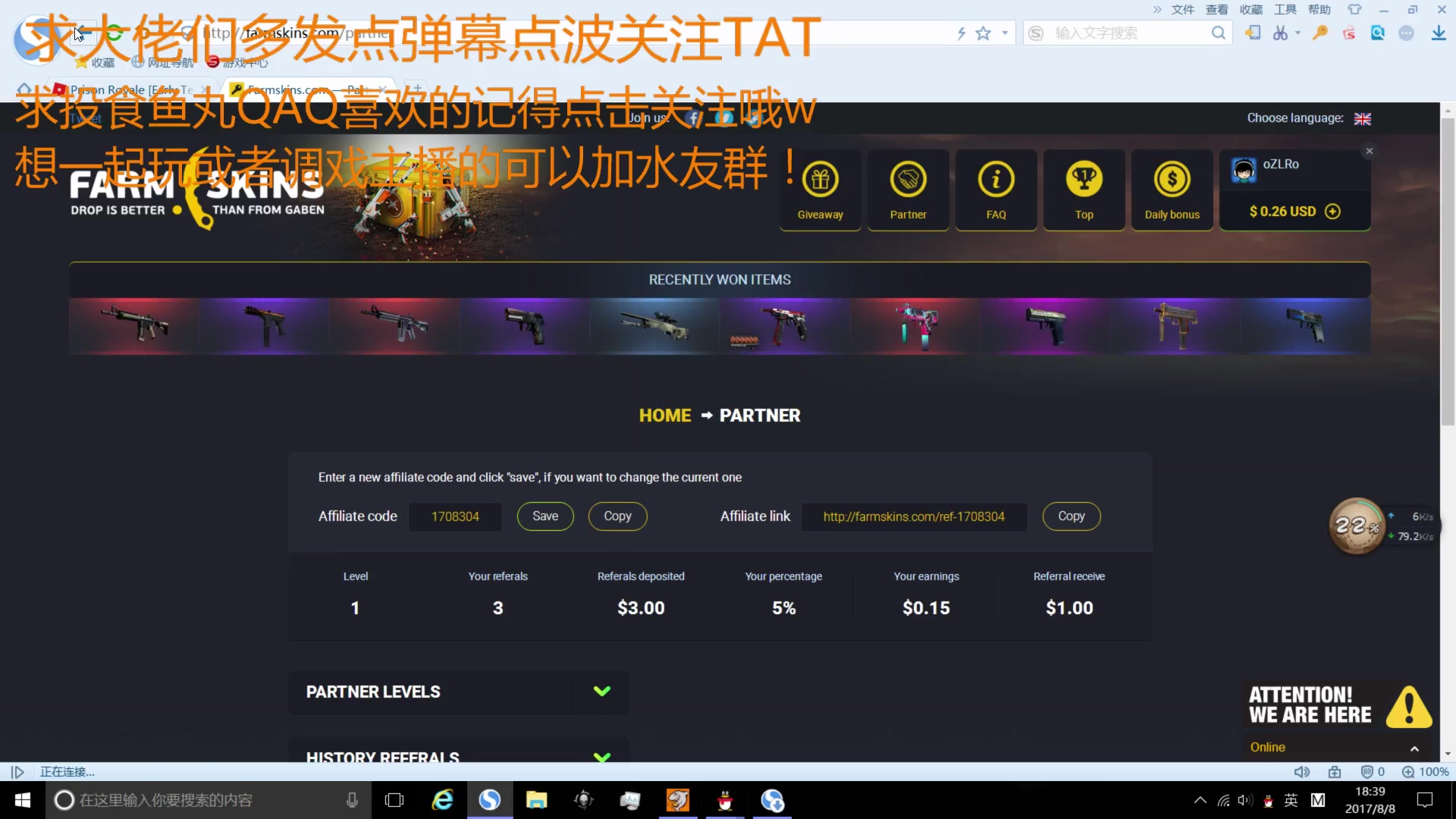
Task: Click the browser search text field
Action: (x=1126, y=33)
